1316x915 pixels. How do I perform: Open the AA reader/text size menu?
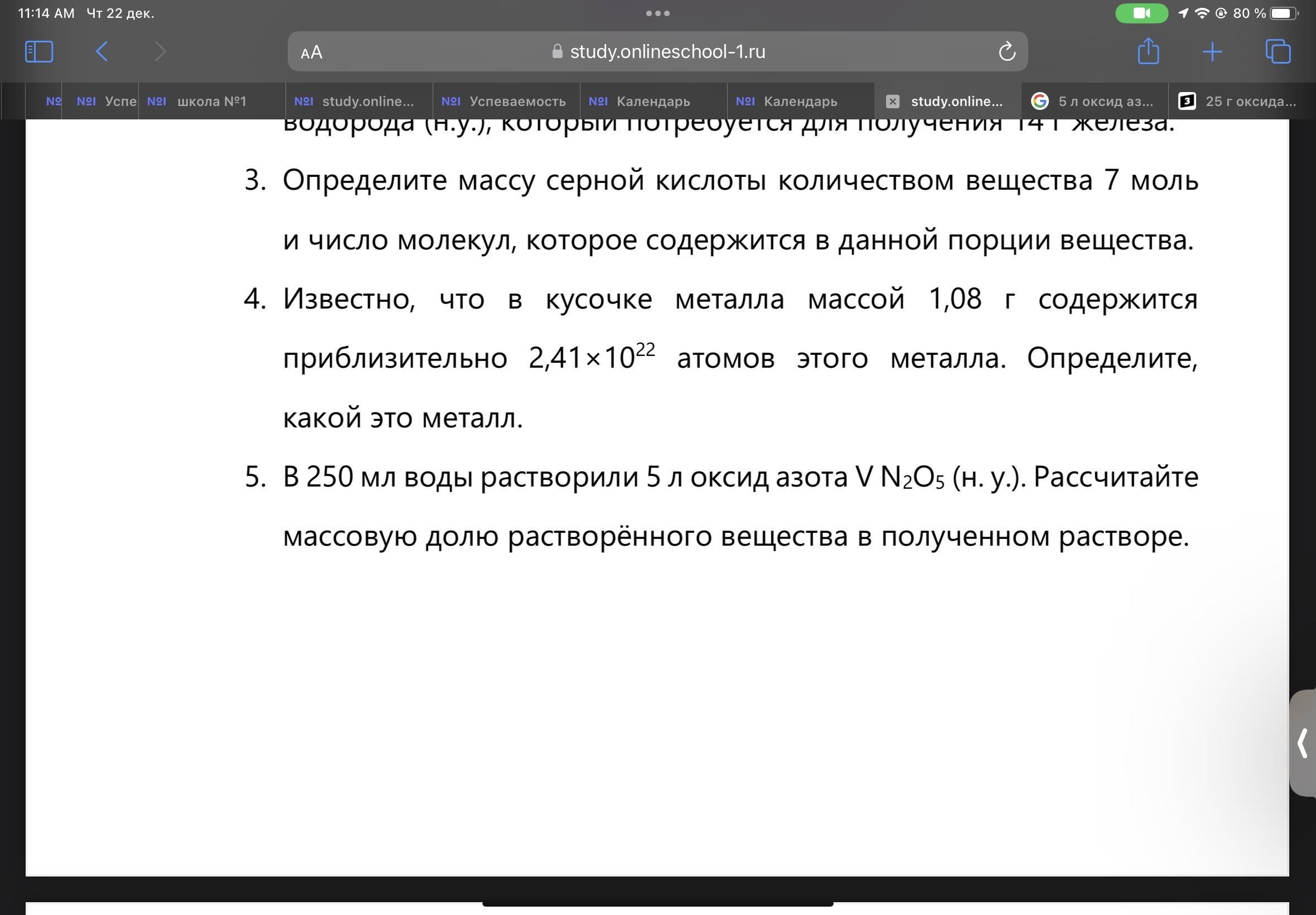(312, 52)
